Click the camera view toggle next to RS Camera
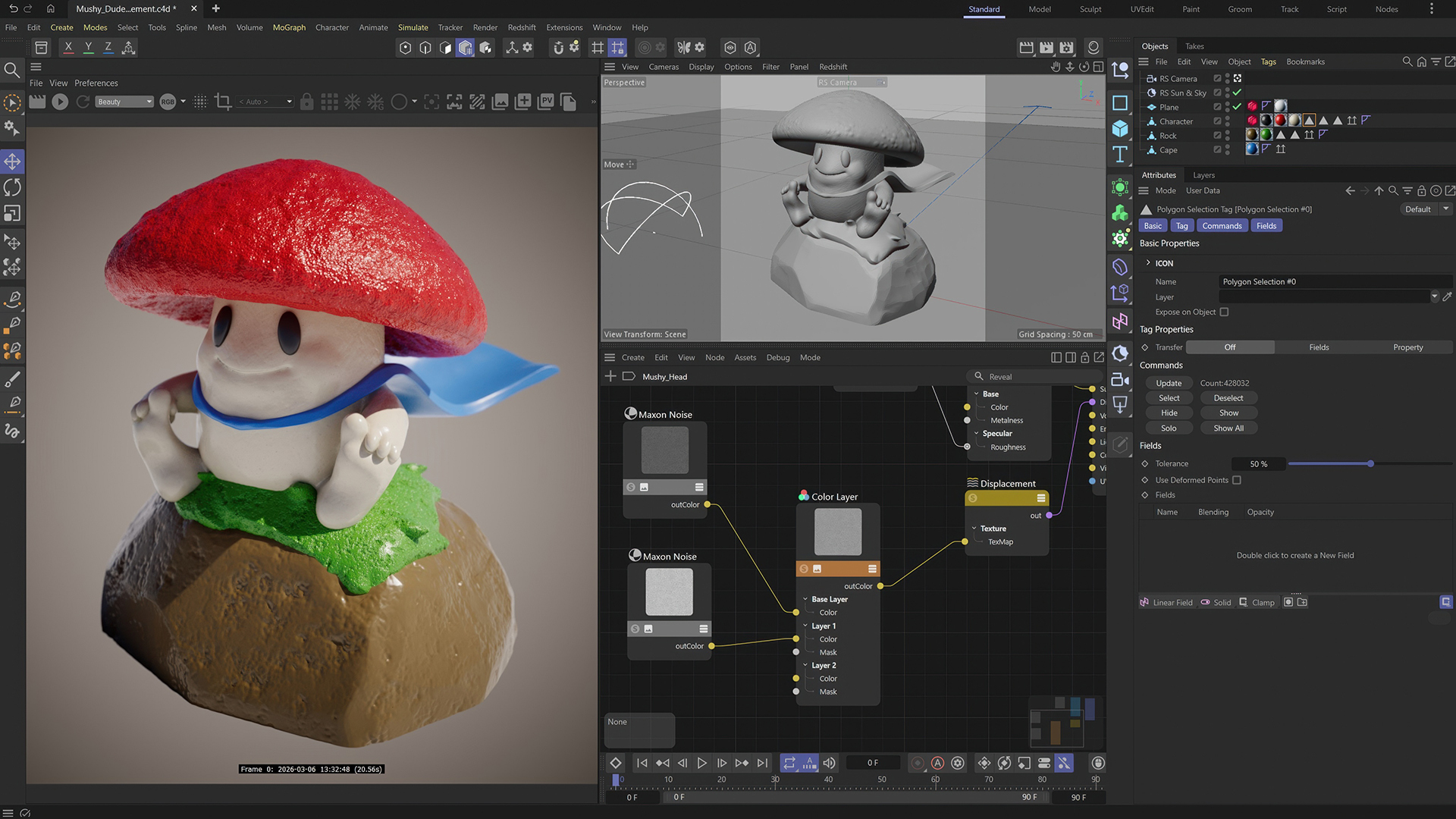 click(1237, 78)
